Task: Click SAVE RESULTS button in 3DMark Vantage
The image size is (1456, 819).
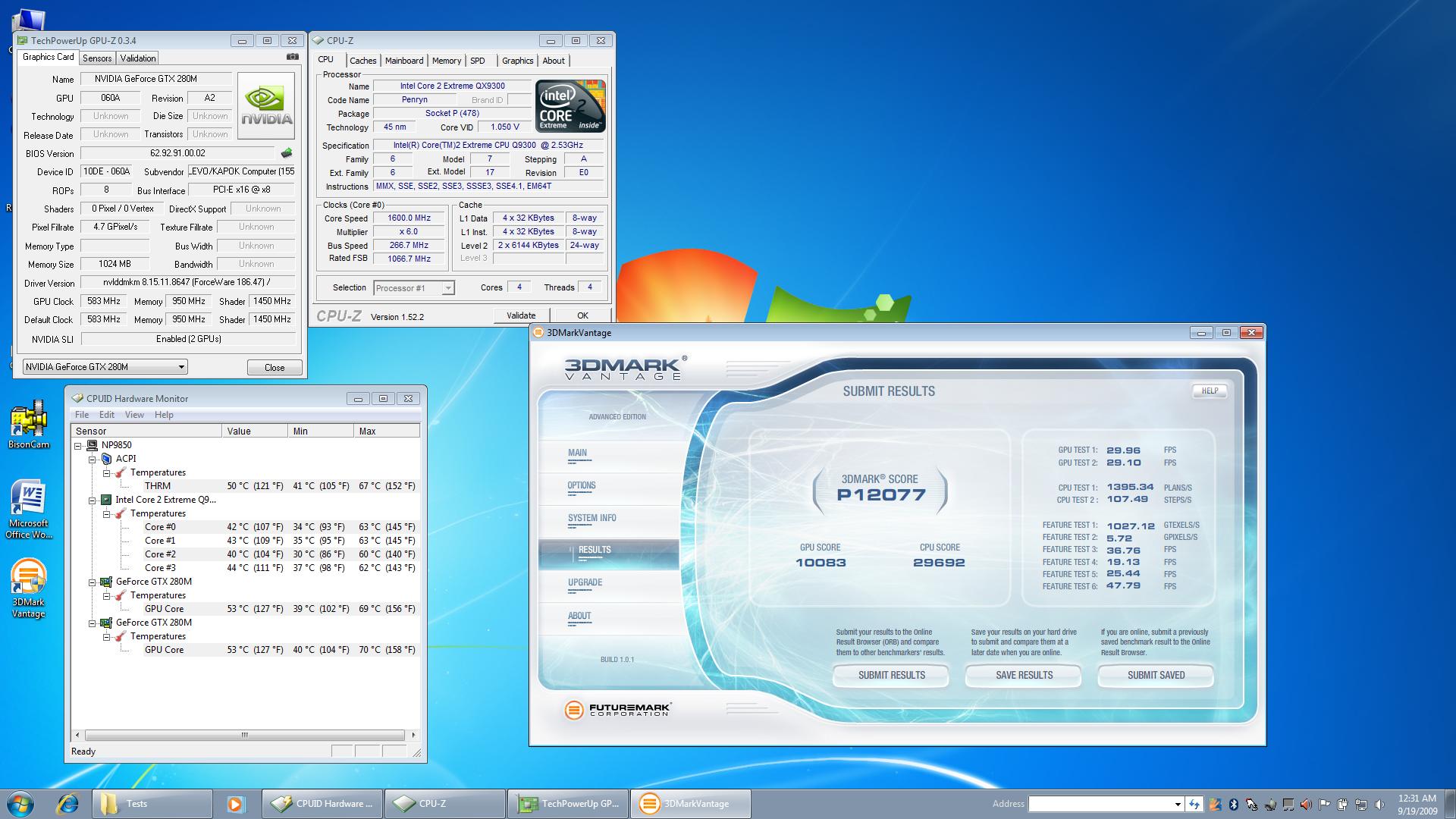Action: [1024, 675]
